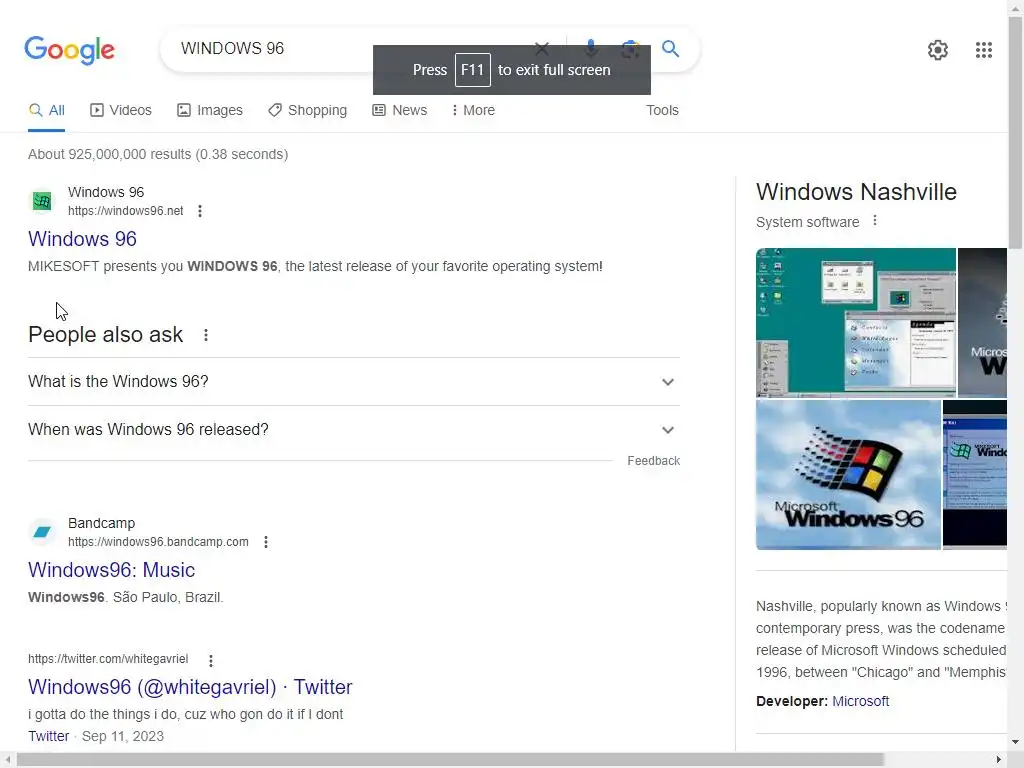
Task: Open the dark blue screenshot thumbnail
Action: coord(975,475)
